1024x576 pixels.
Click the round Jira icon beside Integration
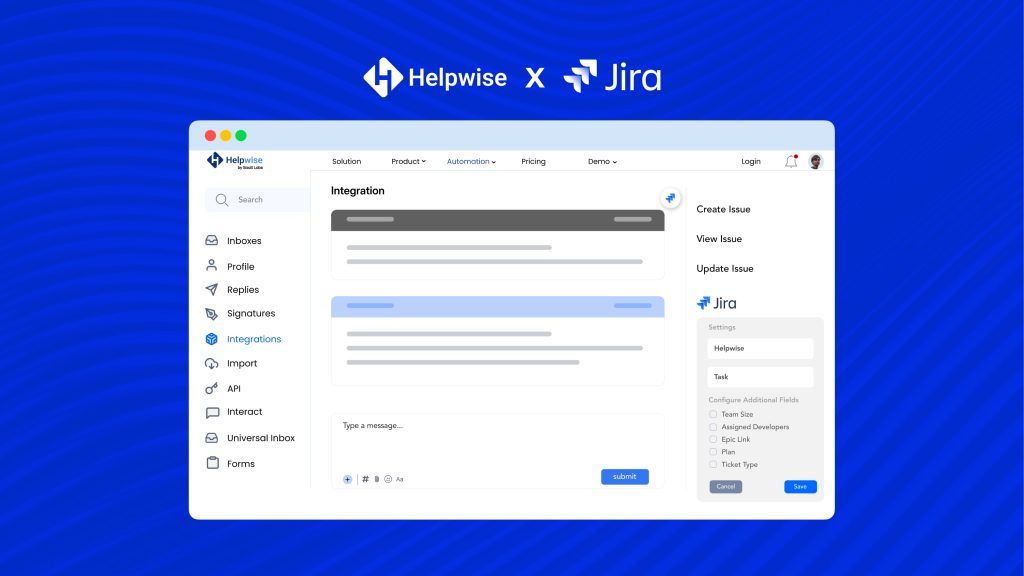click(670, 198)
